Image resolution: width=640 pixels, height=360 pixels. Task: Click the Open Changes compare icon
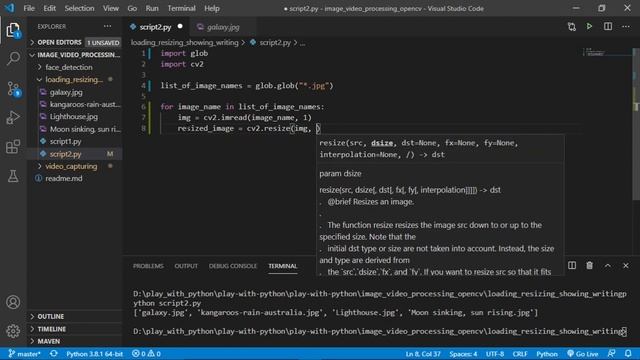(571, 27)
